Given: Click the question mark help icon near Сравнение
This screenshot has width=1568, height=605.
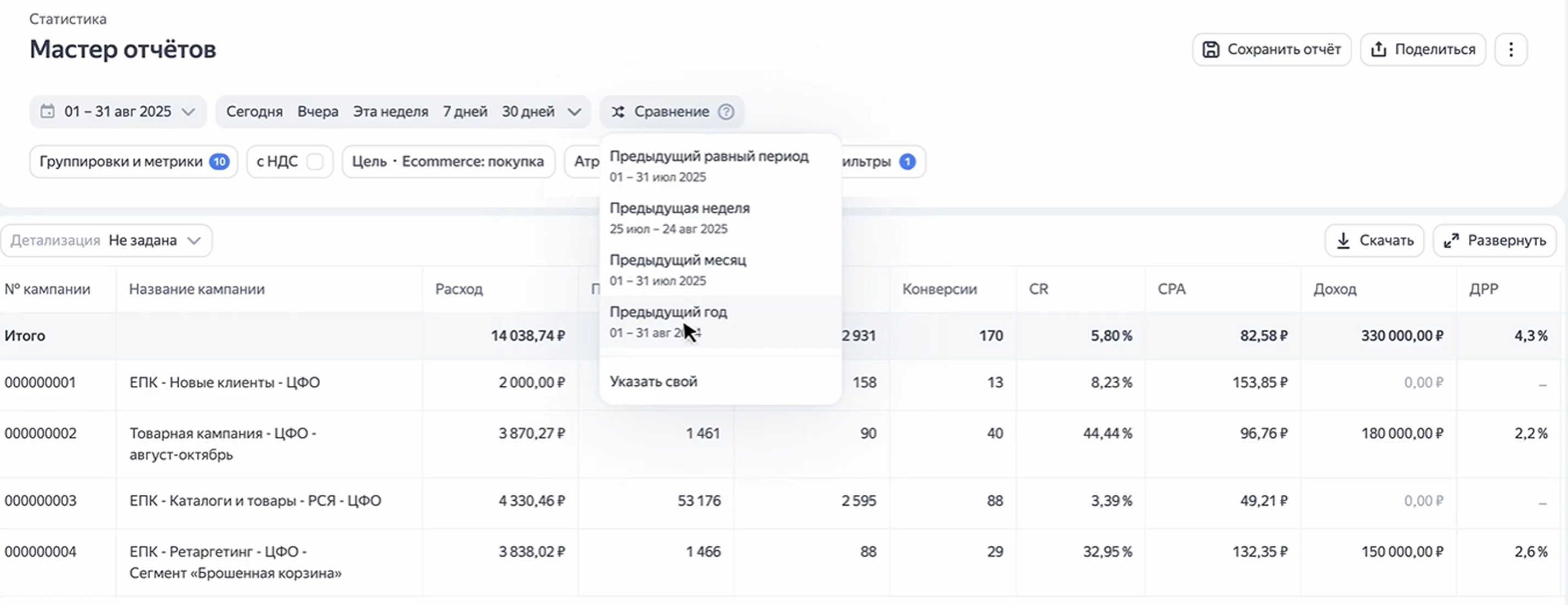Looking at the screenshot, I should click(727, 112).
